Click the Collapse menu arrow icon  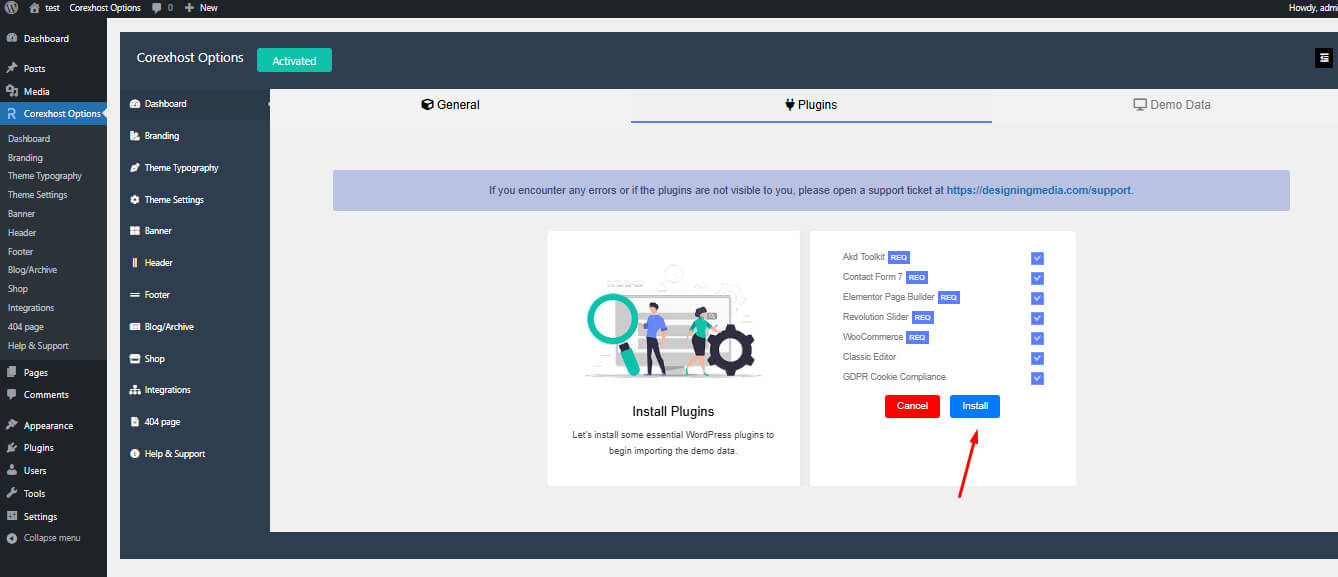coord(12,538)
